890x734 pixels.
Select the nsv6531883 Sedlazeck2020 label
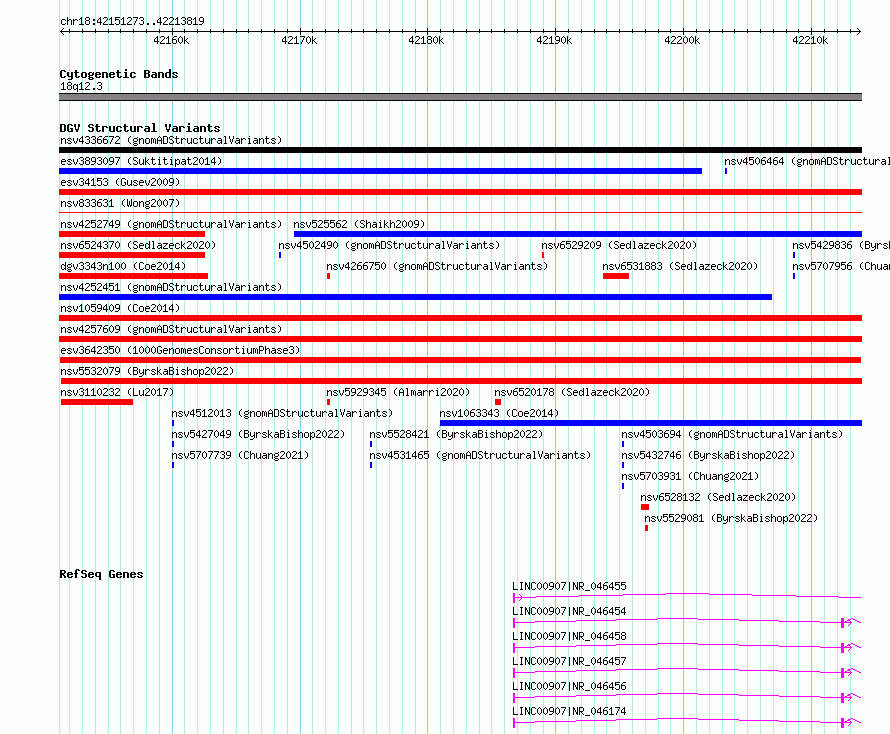pyautogui.click(x=680, y=266)
